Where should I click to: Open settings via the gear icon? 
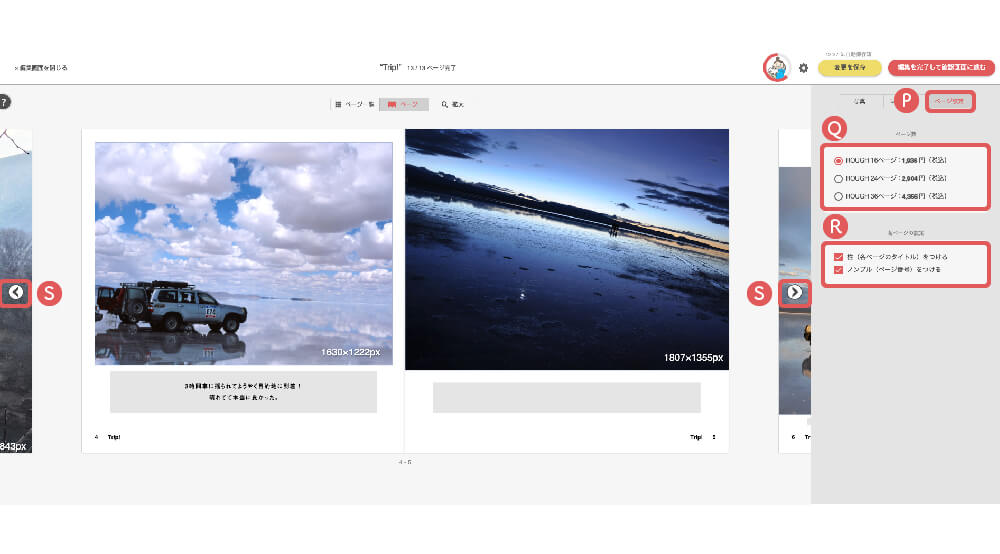[803, 68]
